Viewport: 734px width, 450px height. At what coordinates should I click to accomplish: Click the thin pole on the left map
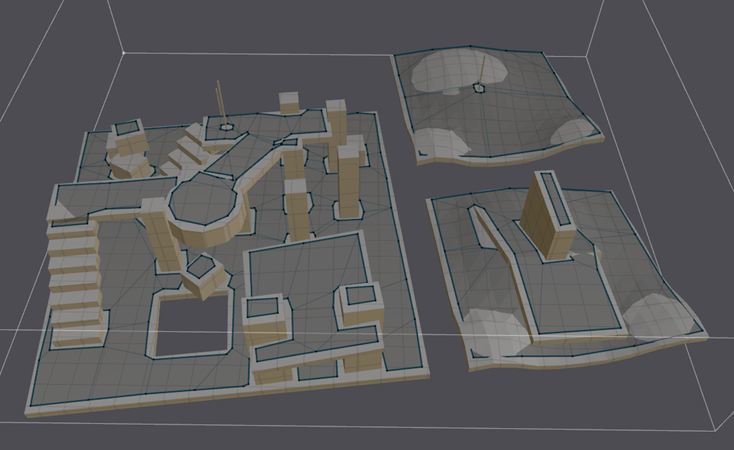pyautogui.click(x=219, y=105)
